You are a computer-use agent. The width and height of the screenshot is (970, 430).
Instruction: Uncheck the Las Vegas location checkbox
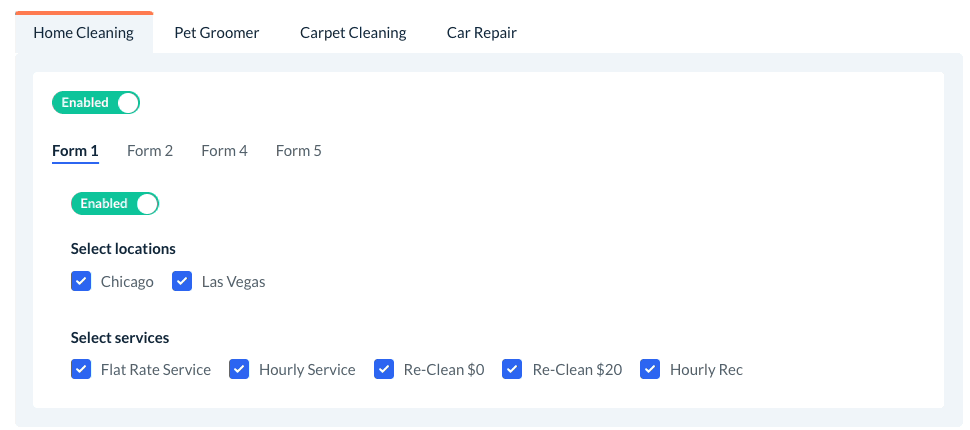click(x=182, y=281)
